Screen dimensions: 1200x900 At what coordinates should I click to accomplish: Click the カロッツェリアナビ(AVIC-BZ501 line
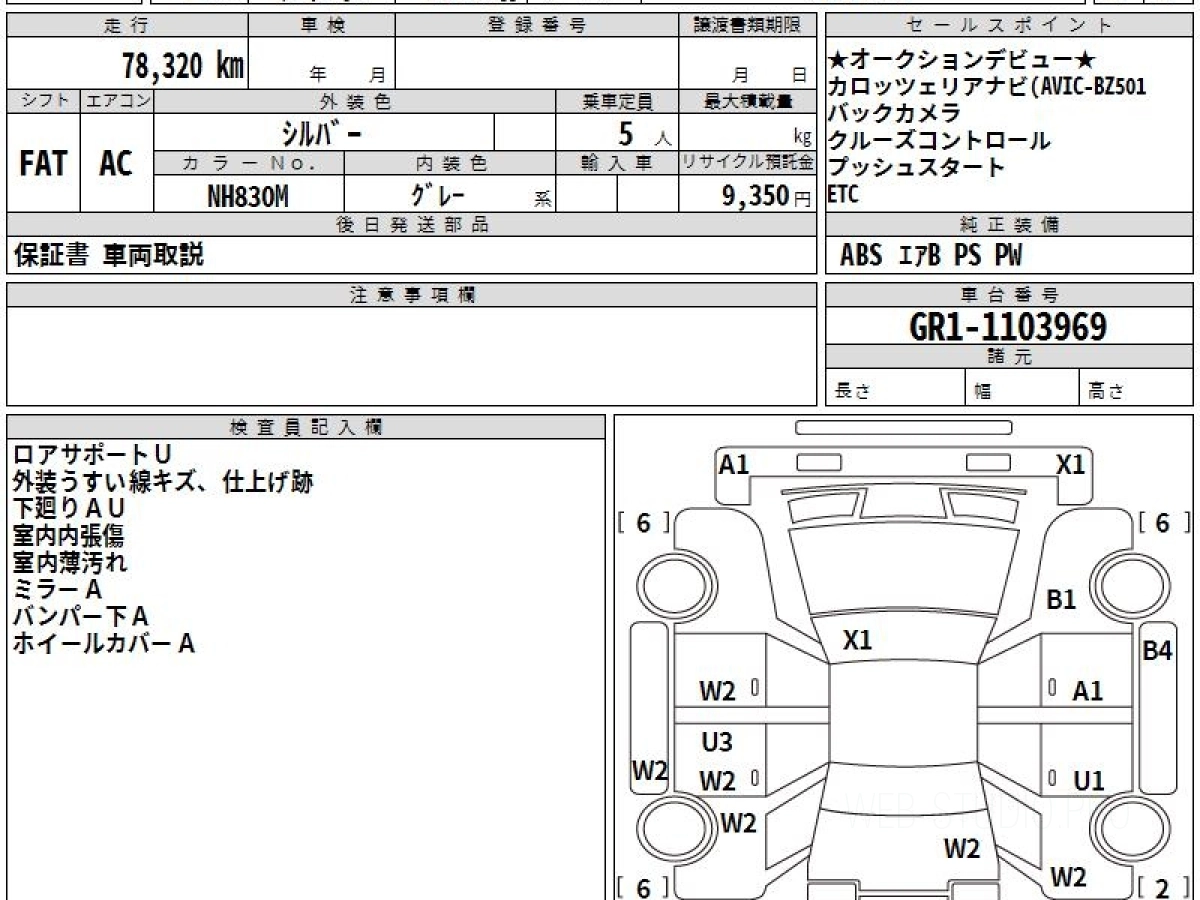(x=986, y=87)
